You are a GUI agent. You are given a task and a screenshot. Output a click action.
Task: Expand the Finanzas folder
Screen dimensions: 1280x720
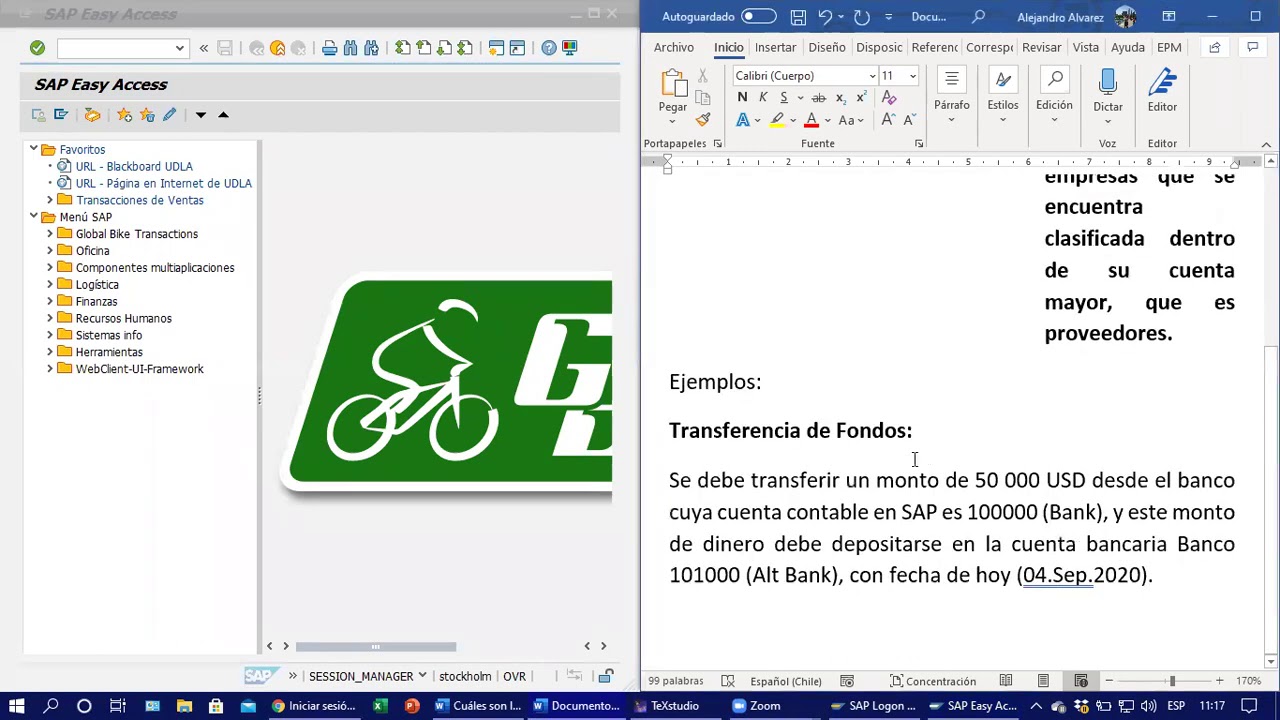pyautogui.click(x=50, y=301)
